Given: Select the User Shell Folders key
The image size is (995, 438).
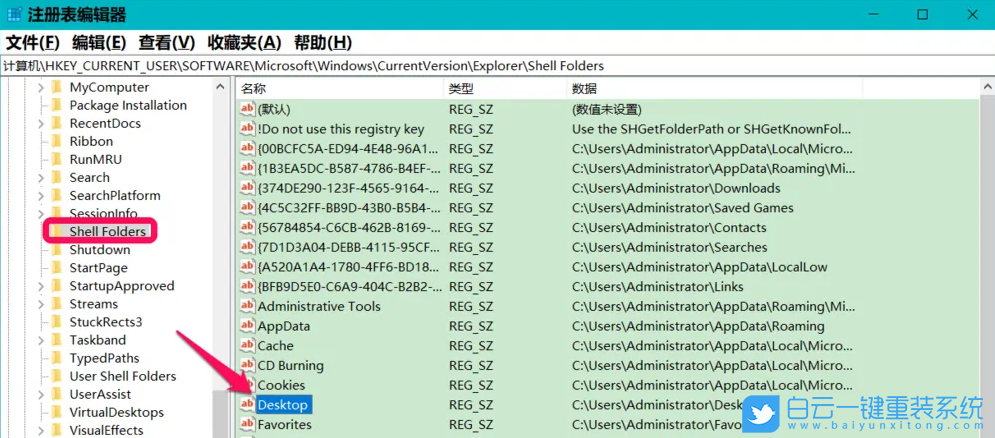Looking at the screenshot, I should 122,376.
